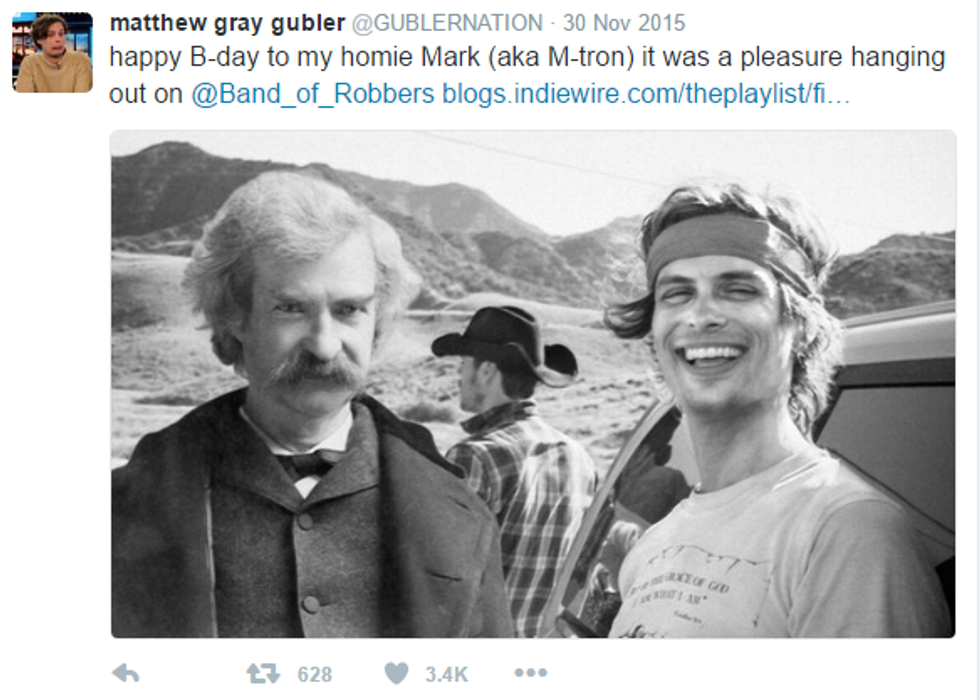This screenshot has height=700, width=980.
Task: Click the tweet text starting 'happy B-day'
Action: pos(527,76)
